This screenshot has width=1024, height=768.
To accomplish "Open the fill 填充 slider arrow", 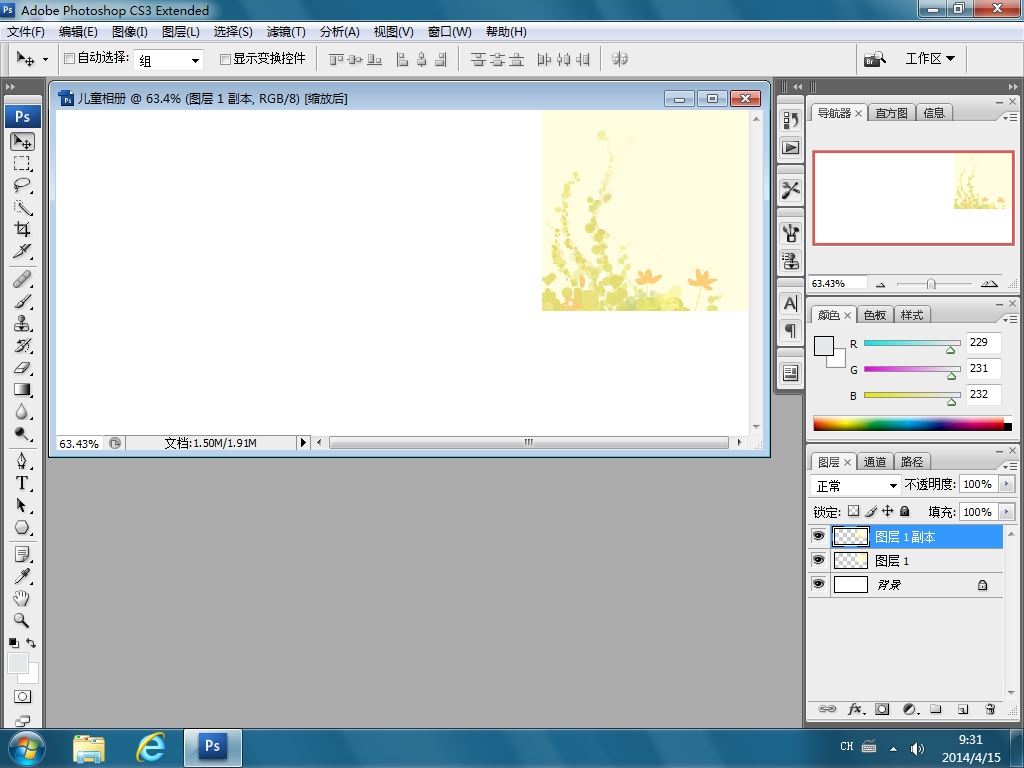I will tap(1006, 512).
